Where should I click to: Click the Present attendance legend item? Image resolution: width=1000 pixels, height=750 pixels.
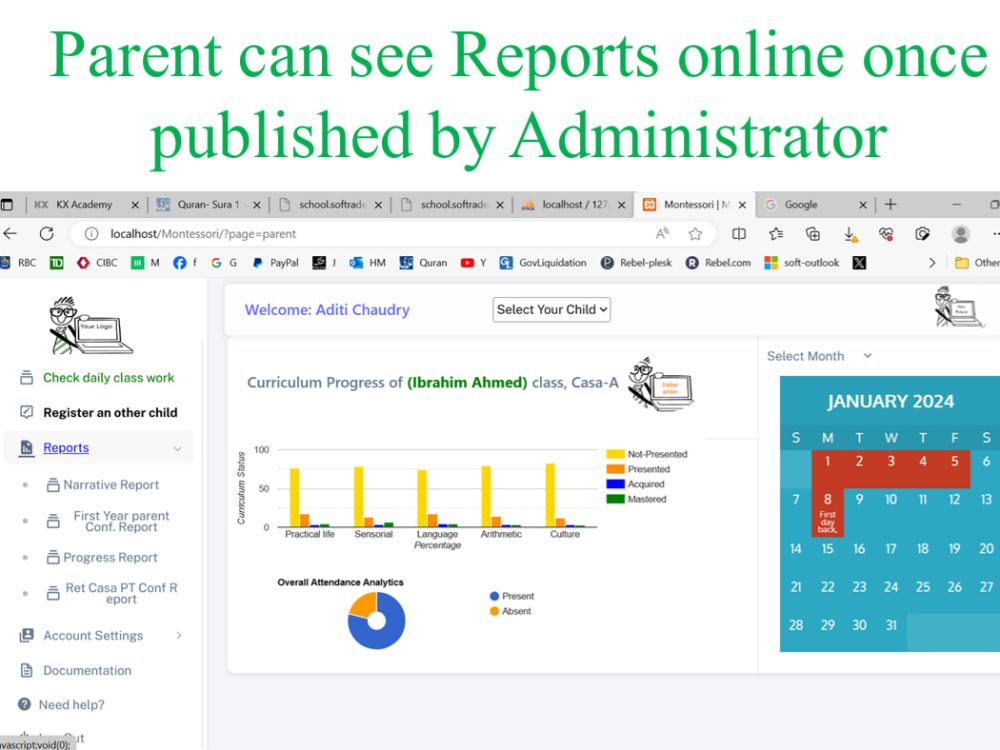(511, 596)
